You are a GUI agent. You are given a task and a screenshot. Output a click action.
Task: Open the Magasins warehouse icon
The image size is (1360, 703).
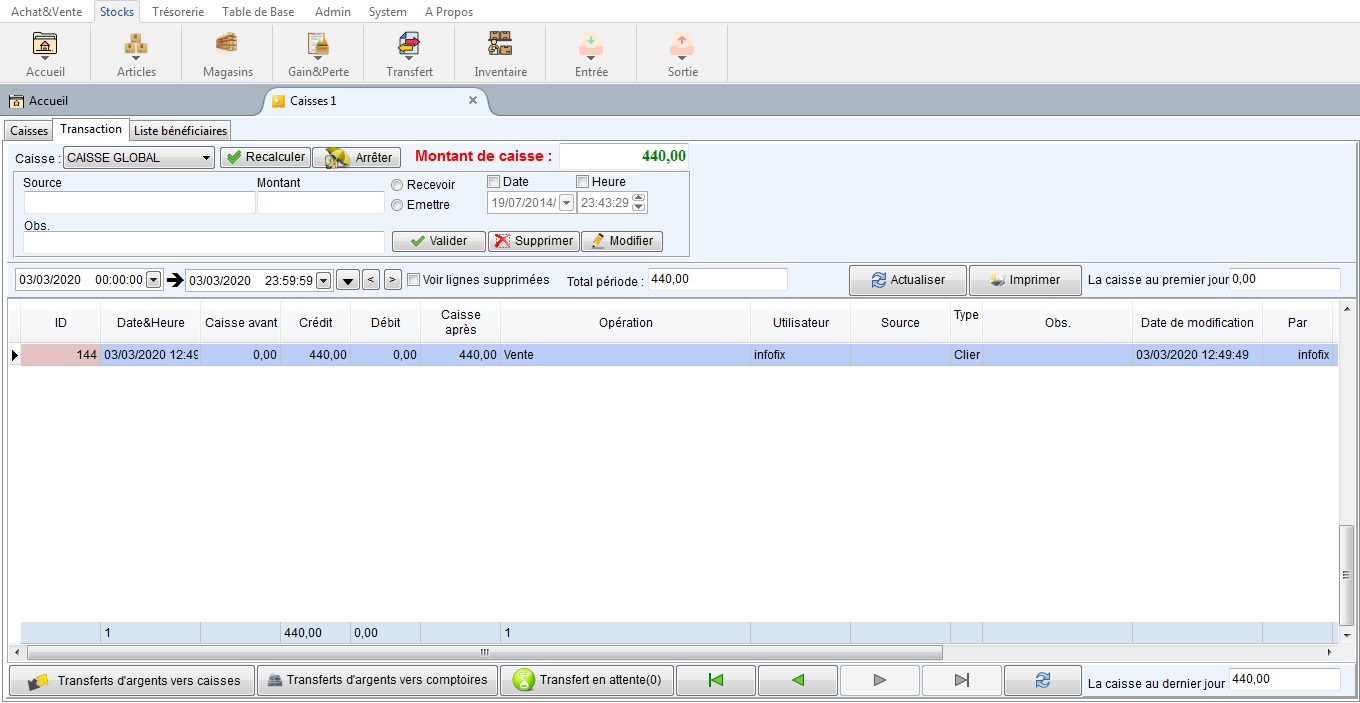coord(227,45)
